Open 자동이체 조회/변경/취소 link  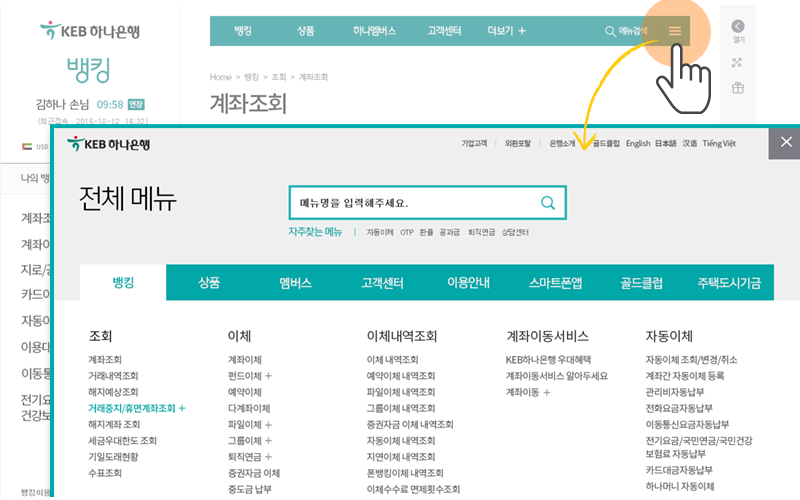click(x=691, y=360)
